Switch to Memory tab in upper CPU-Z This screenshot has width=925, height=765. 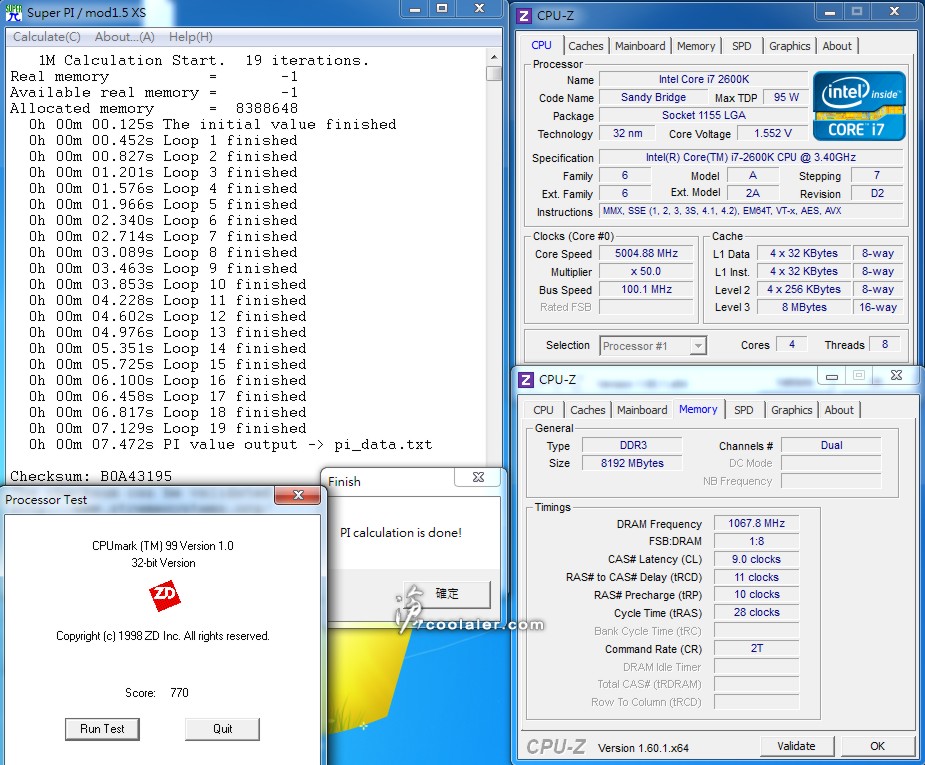tap(696, 46)
